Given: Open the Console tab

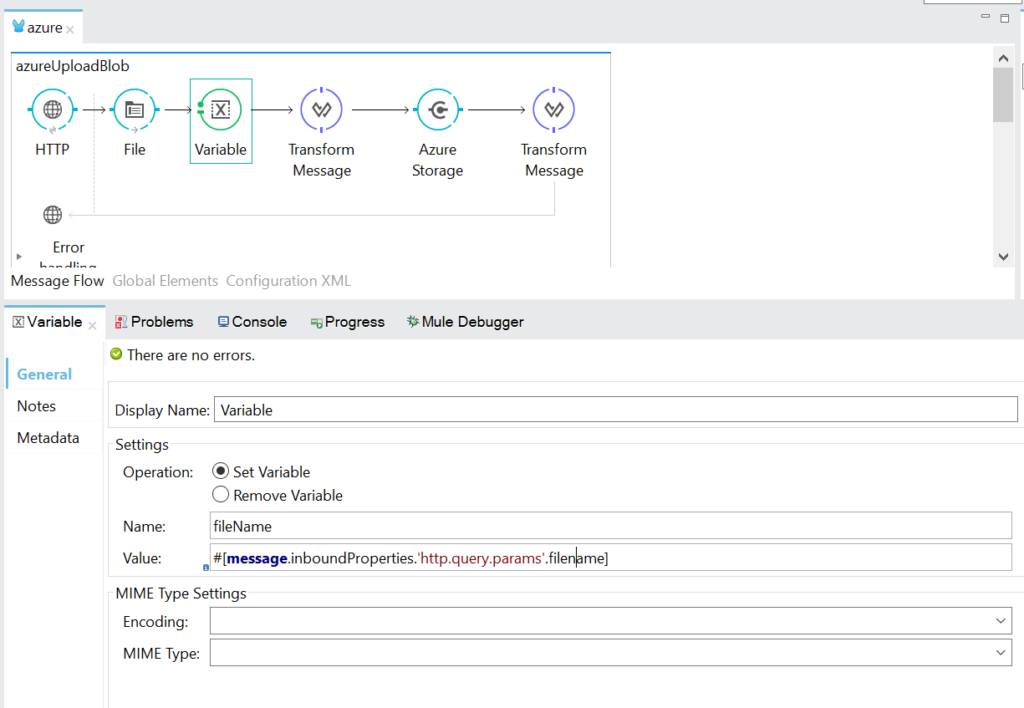Looking at the screenshot, I should click(251, 322).
